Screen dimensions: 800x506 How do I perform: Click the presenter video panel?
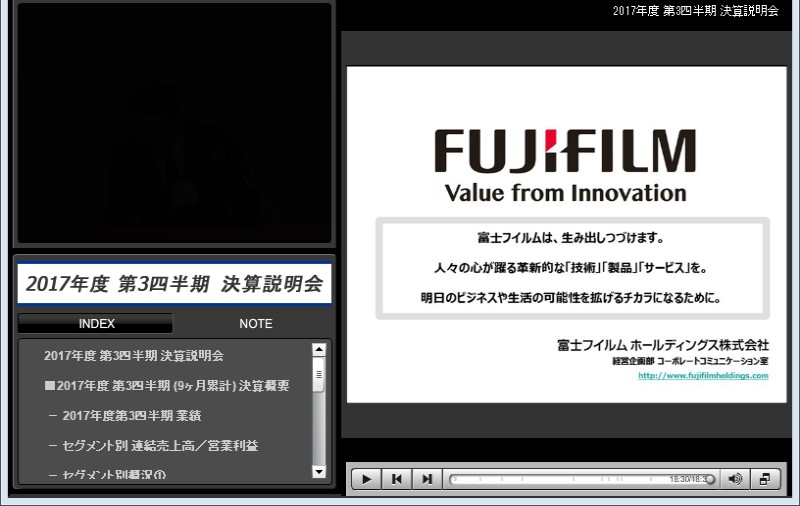[174, 123]
